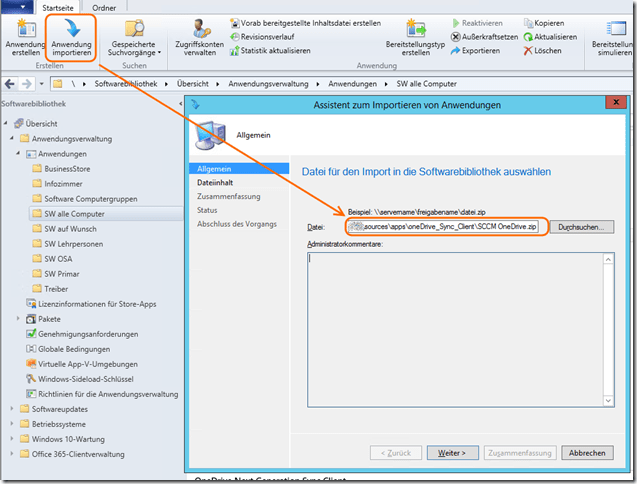Viewport: 637px width, 484px height.
Task: Click Bereitstellungstyp erstellen icon
Action: tap(414, 28)
